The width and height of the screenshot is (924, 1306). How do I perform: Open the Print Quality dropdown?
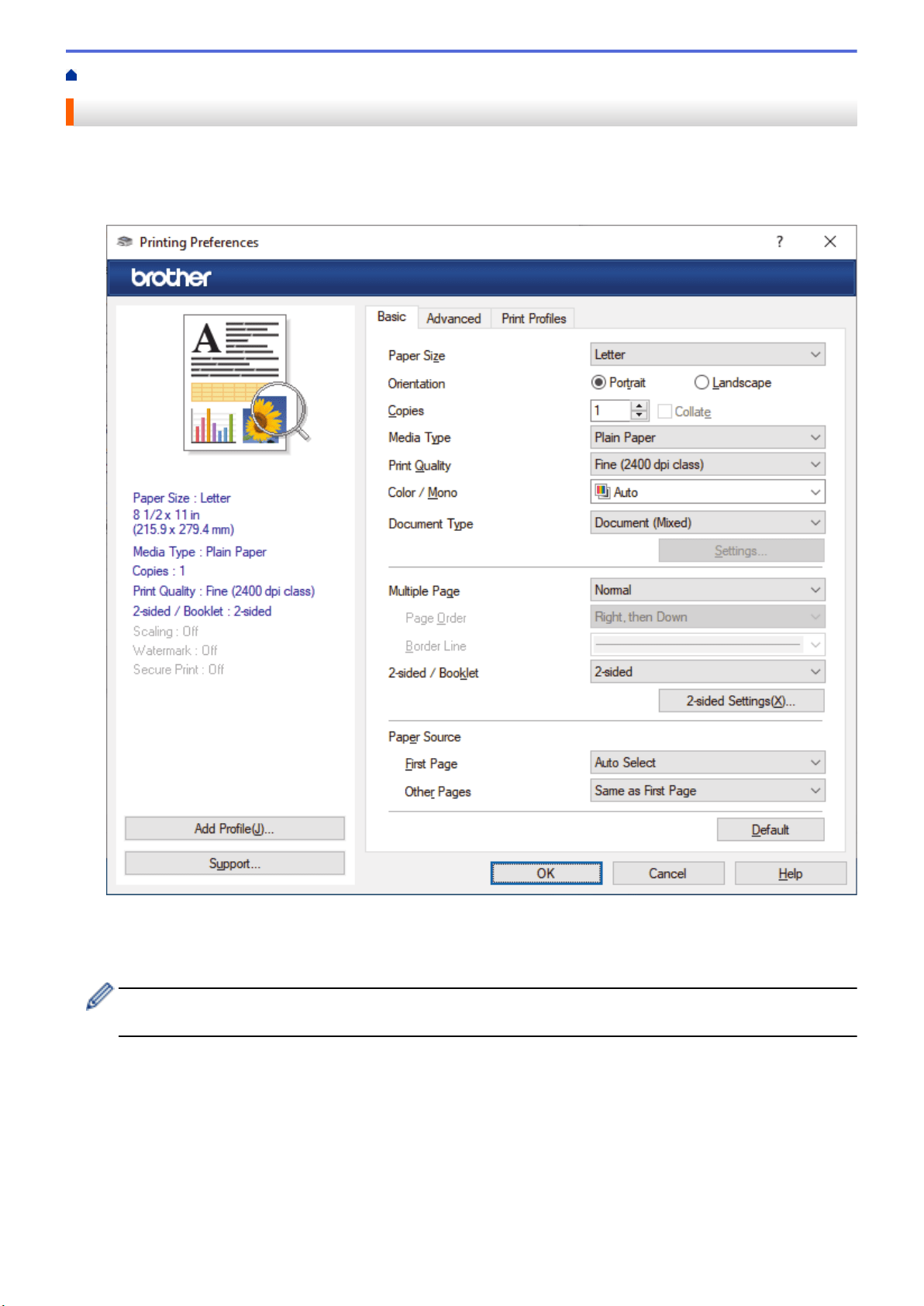tap(708, 464)
